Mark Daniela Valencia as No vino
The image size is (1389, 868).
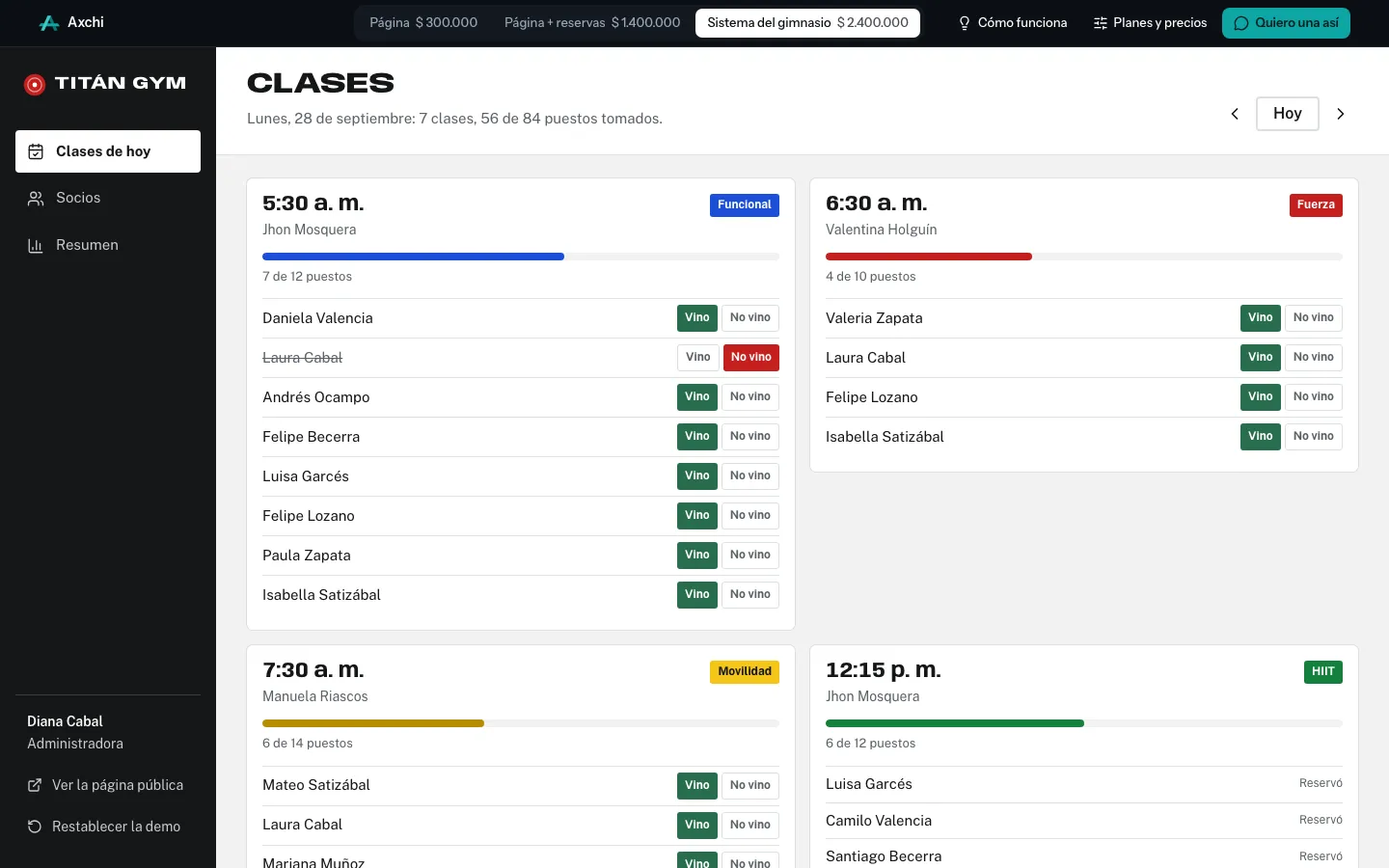tap(750, 318)
